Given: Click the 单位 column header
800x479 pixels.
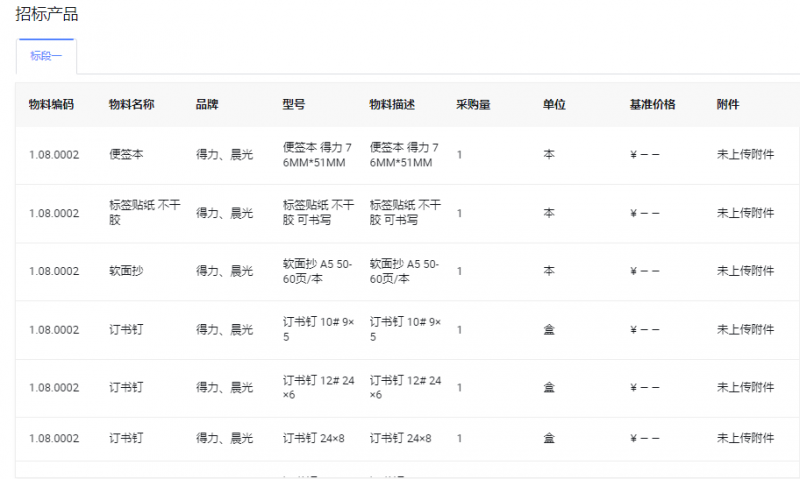Looking at the screenshot, I should point(555,105).
